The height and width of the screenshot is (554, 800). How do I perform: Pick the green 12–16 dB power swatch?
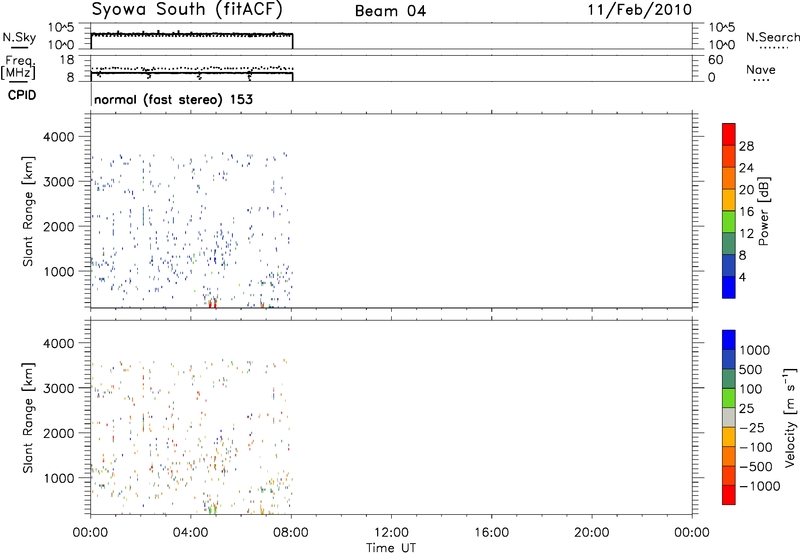[x=729, y=221]
